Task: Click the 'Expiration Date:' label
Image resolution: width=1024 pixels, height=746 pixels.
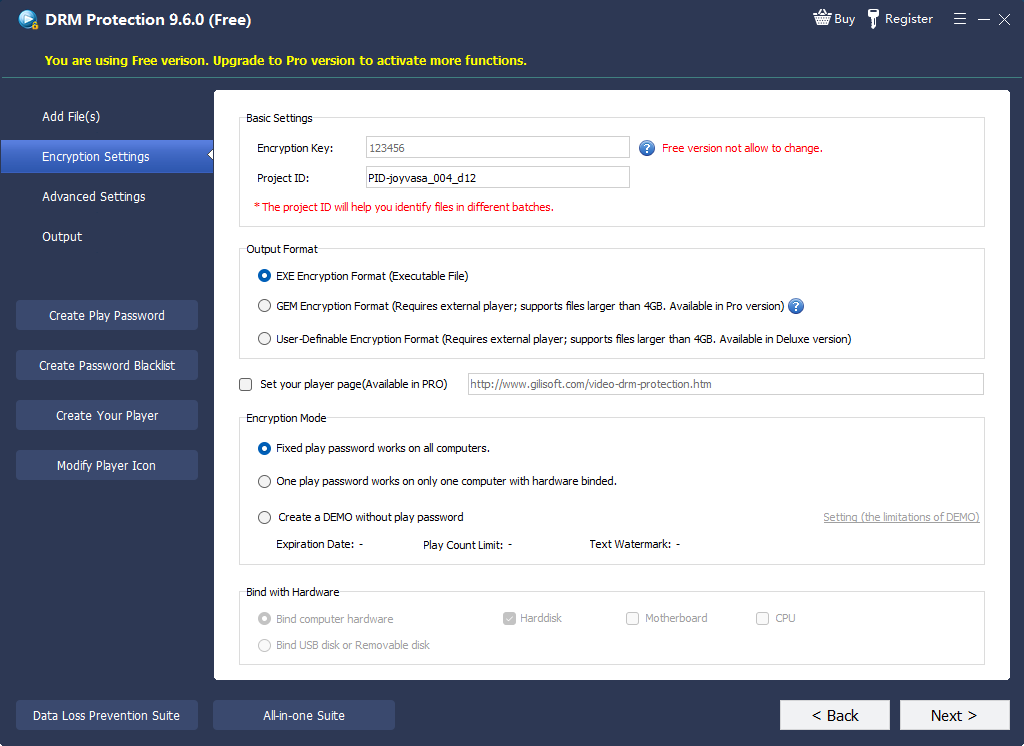Action: pyautogui.click(x=315, y=544)
